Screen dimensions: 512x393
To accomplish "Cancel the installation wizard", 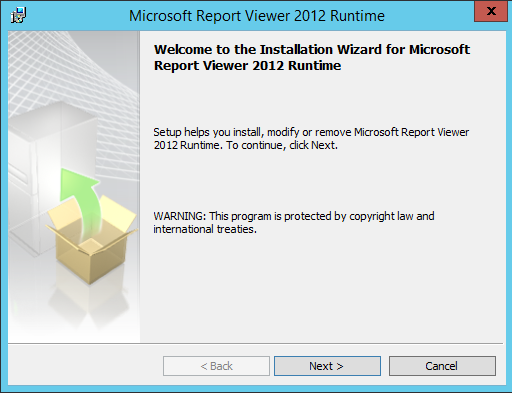I will click(x=442, y=366).
